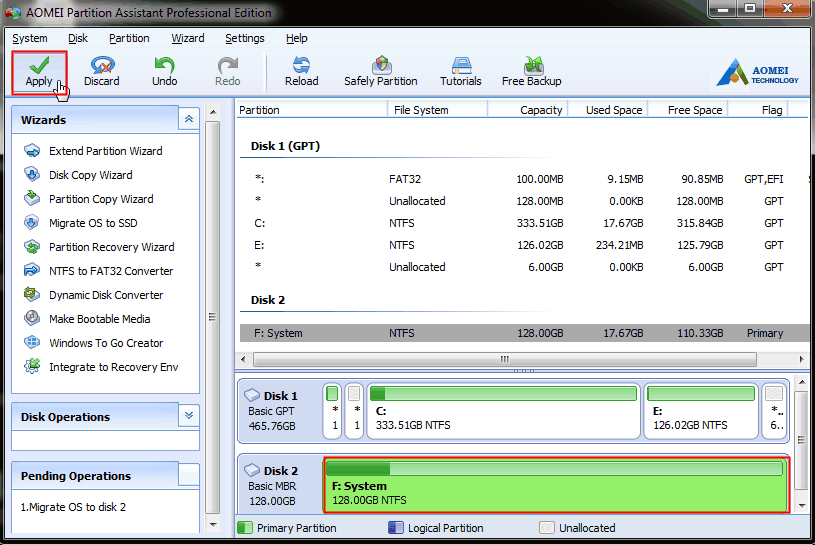The height and width of the screenshot is (545, 815).
Task: Click the AOMEI Technology logo
Action: tap(756, 73)
